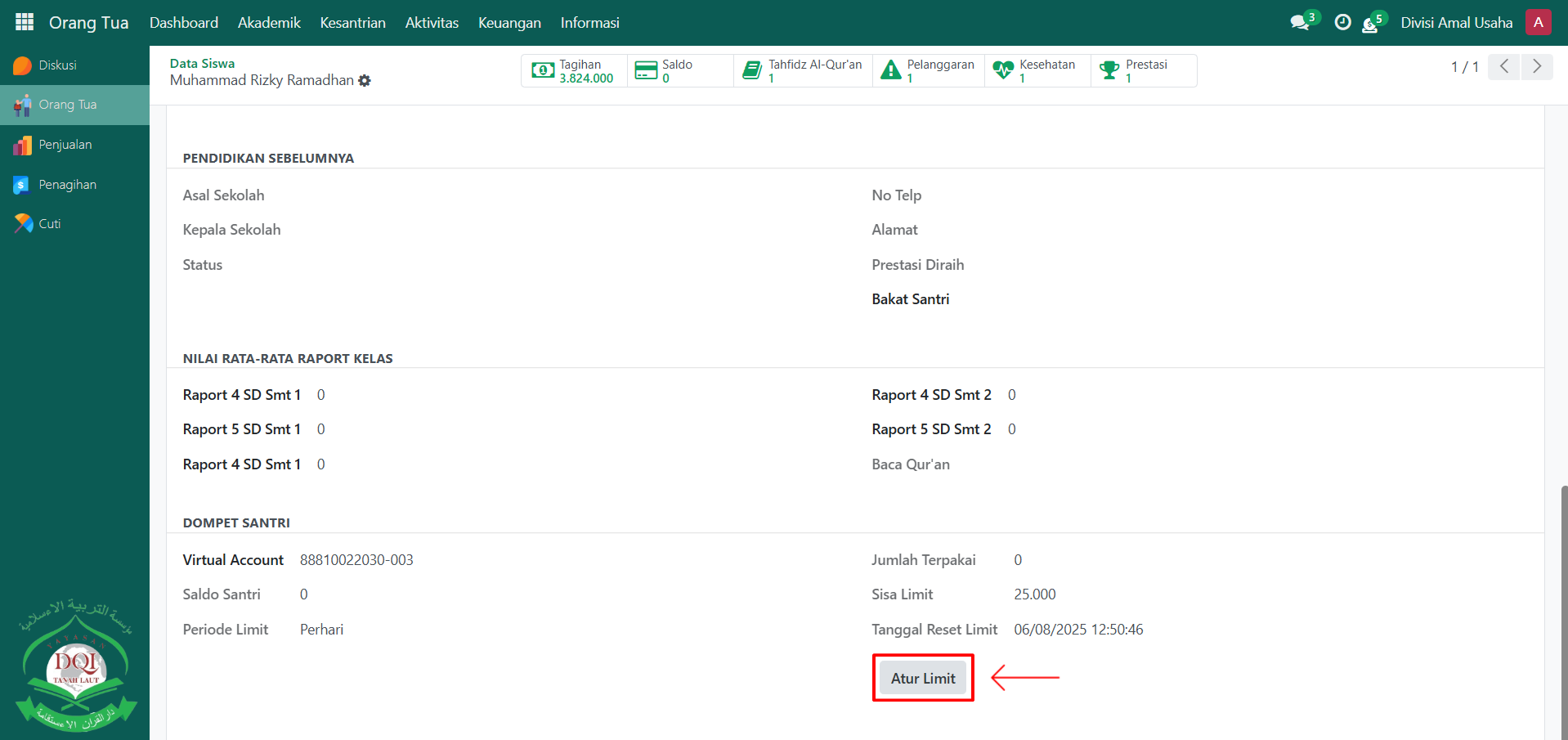Select Penjualan in the sidebar
1568x740 pixels.
click(x=65, y=145)
